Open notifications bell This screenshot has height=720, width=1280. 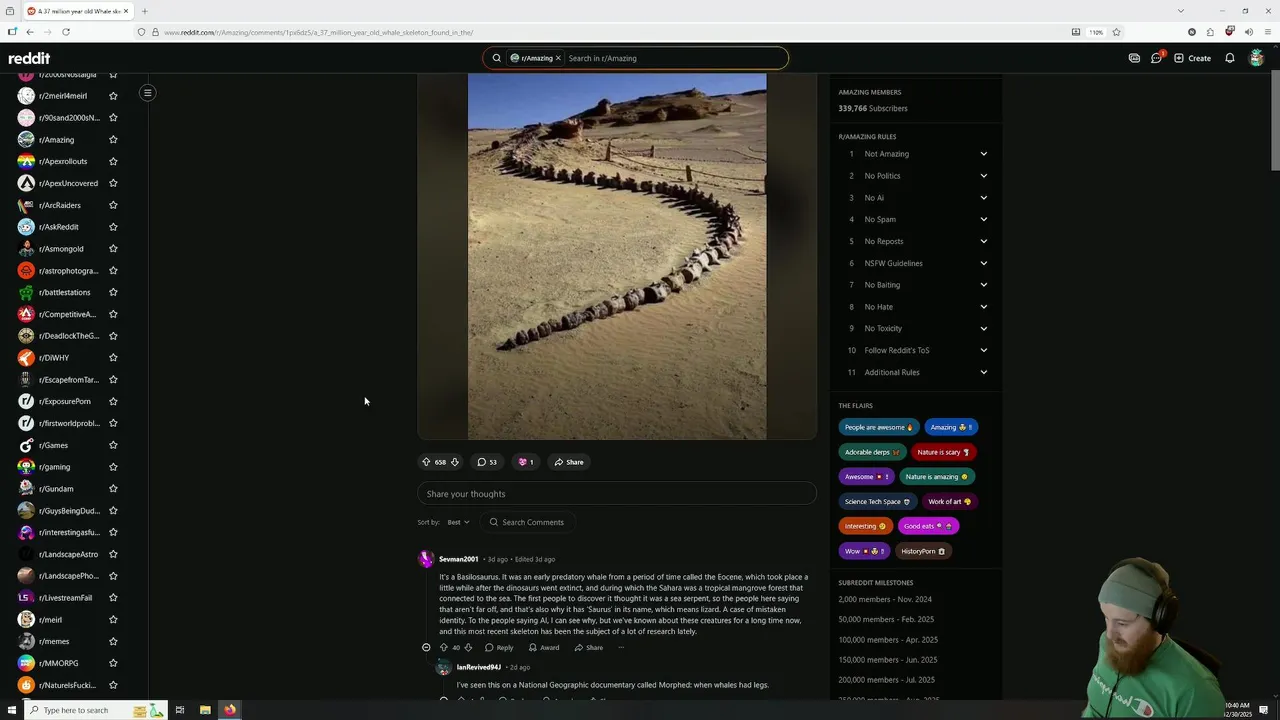1230,58
